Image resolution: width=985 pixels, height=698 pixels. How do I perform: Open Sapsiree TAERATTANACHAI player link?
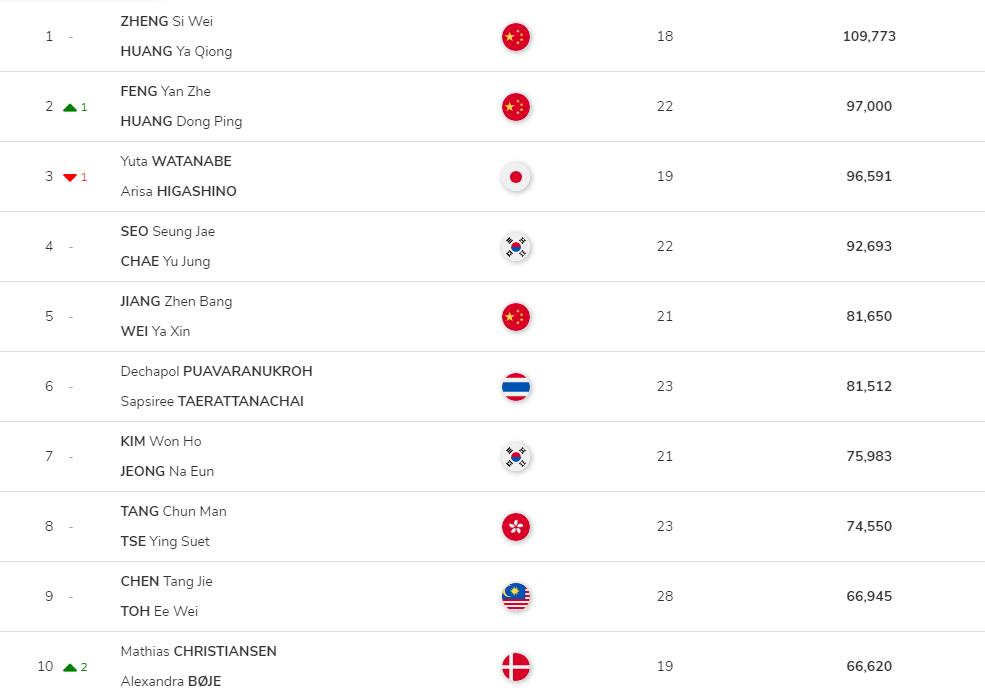point(212,401)
